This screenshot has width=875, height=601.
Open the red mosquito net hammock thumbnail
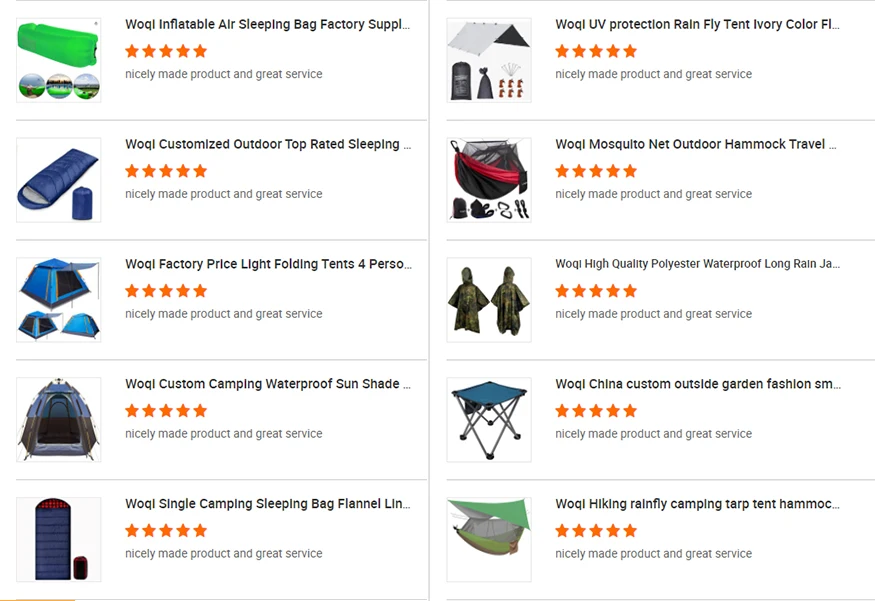pyautogui.click(x=489, y=180)
